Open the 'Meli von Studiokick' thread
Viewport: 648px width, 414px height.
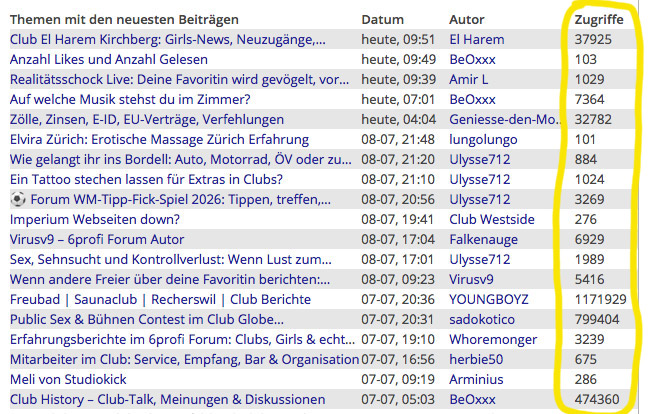tap(68, 379)
